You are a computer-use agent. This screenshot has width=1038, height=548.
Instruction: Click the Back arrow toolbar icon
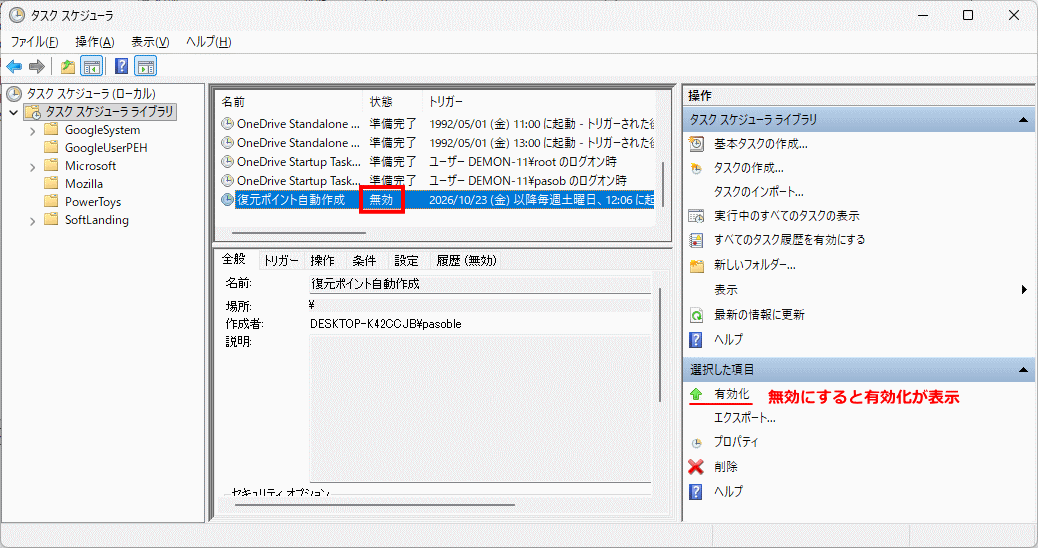(x=14, y=66)
